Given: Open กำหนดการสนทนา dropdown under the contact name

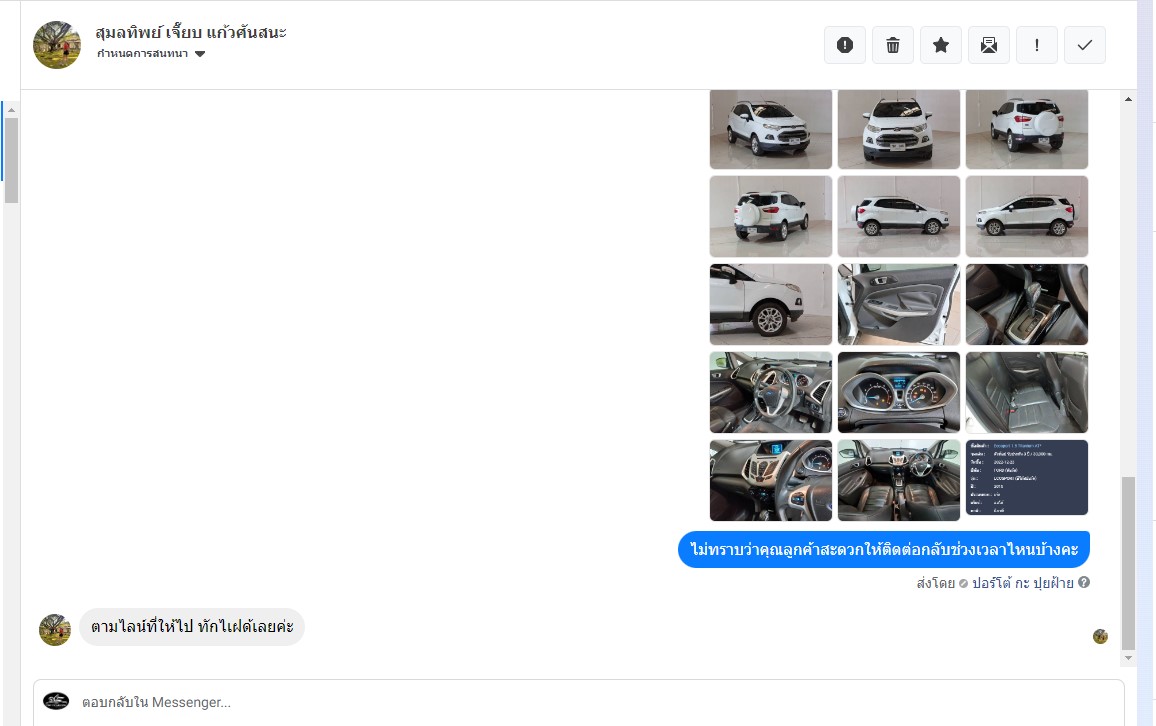Looking at the screenshot, I should pos(151,54).
